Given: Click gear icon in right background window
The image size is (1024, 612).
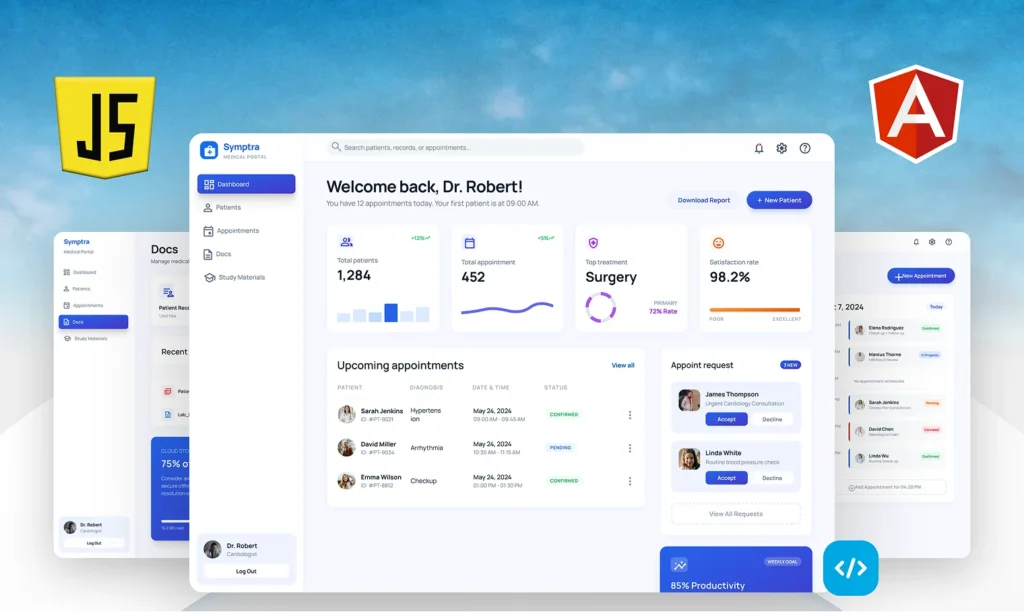Looking at the screenshot, I should (x=932, y=242).
